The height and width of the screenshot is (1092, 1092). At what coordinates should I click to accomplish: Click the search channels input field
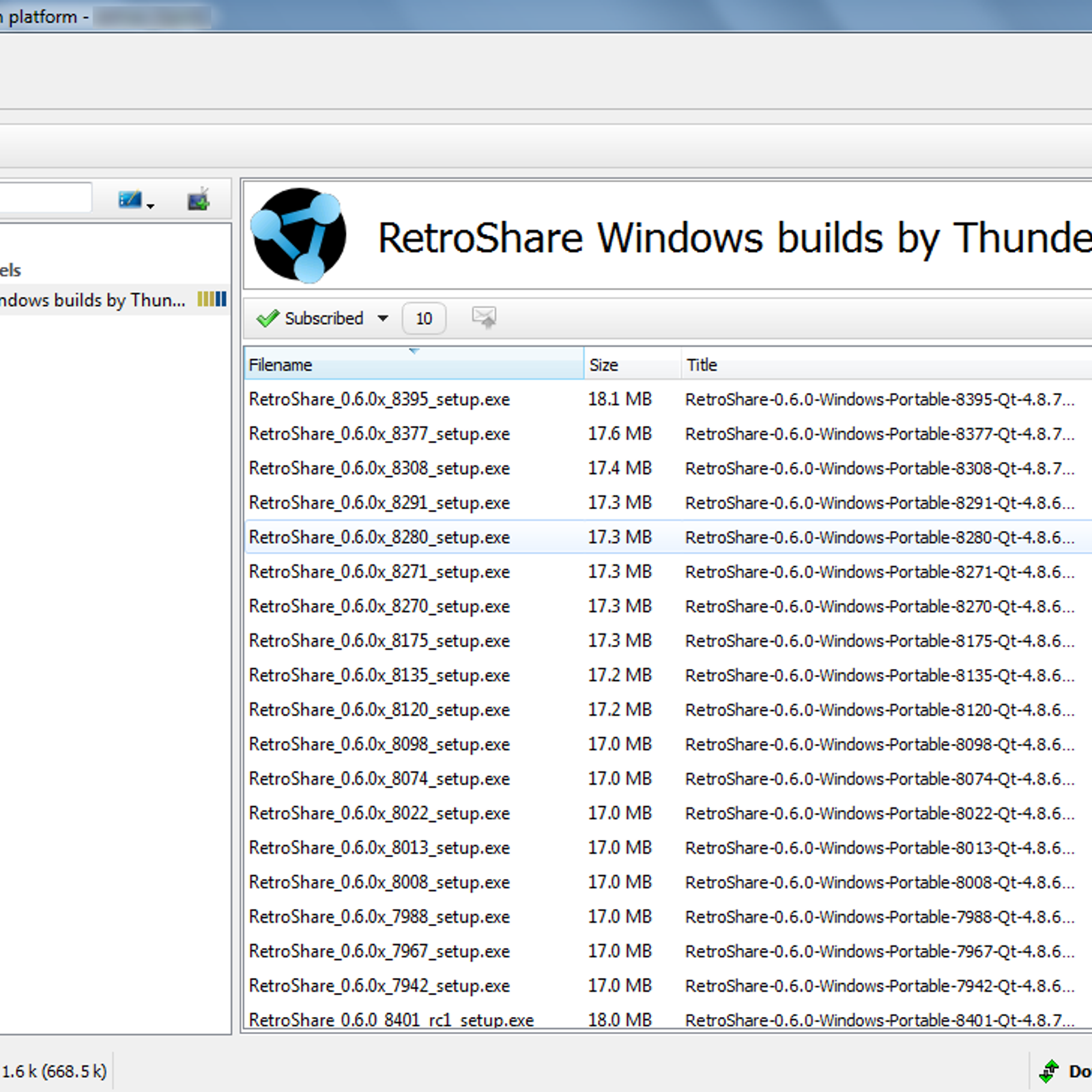(45, 198)
